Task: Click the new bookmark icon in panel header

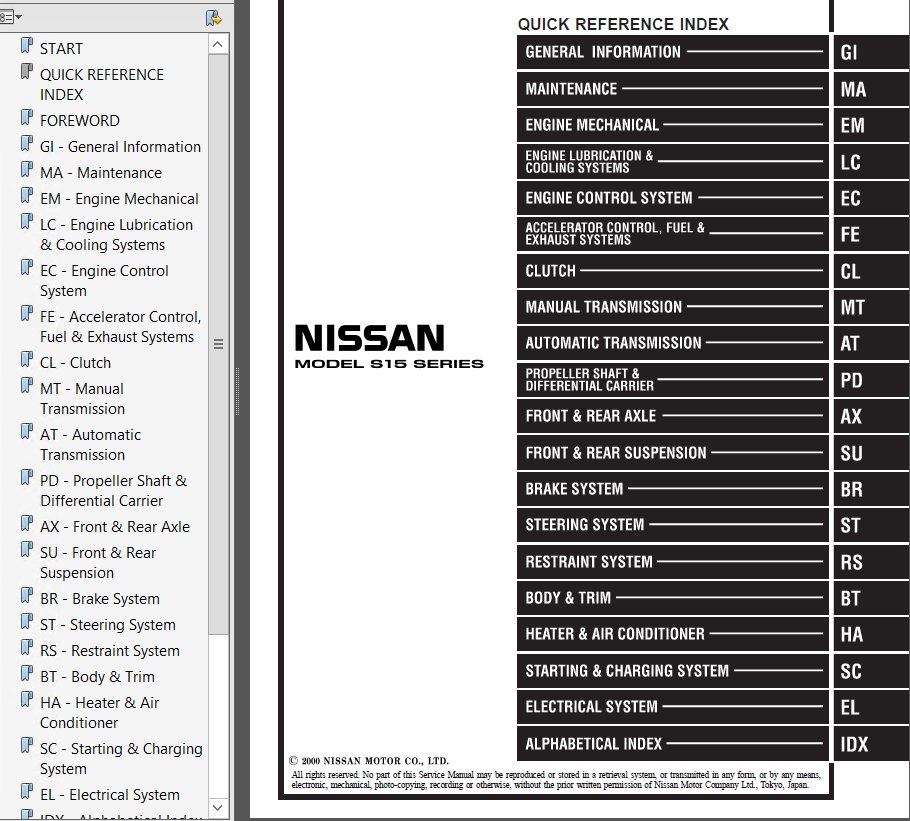Action: pyautogui.click(x=214, y=18)
